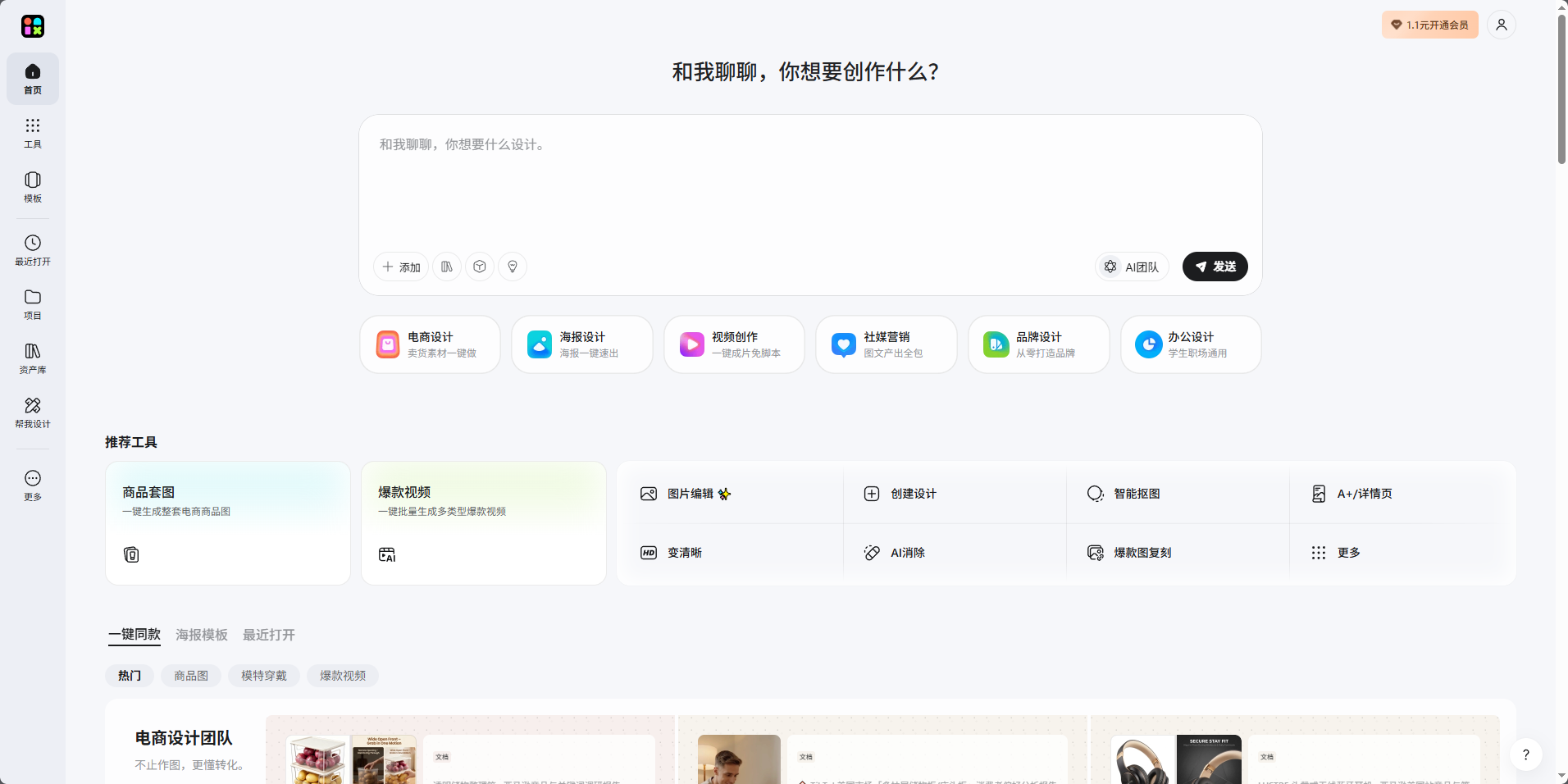Select the 品牌设计 category card
Viewport: 1568px width, 784px height.
click(x=1039, y=344)
